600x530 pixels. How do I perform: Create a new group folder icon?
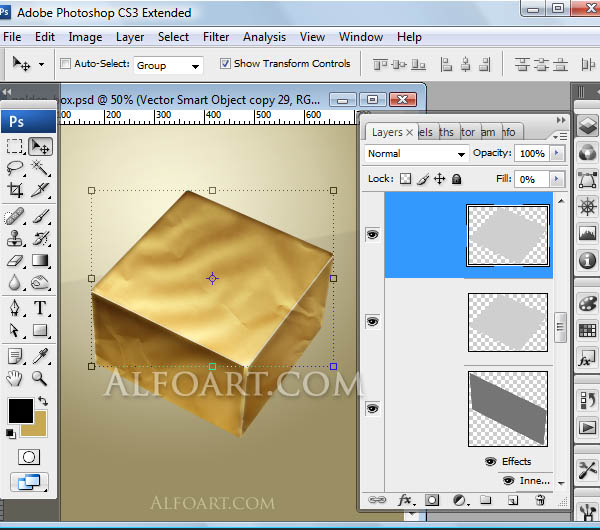pos(486,500)
